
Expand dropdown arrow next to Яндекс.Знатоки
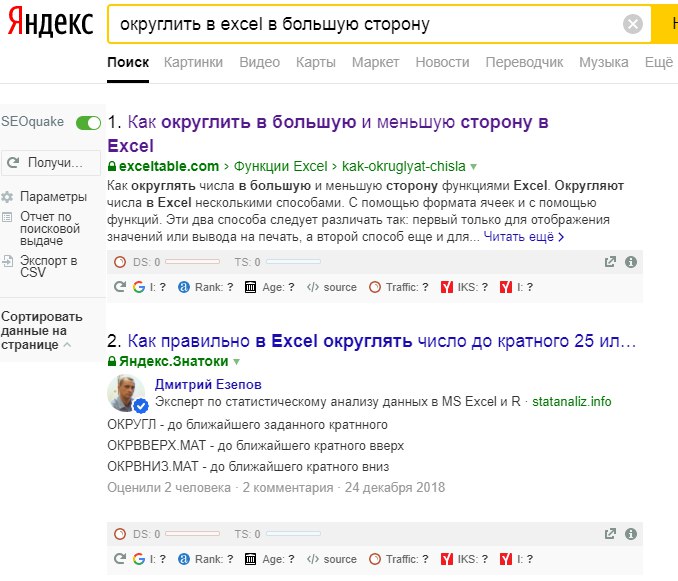[x=237, y=362]
